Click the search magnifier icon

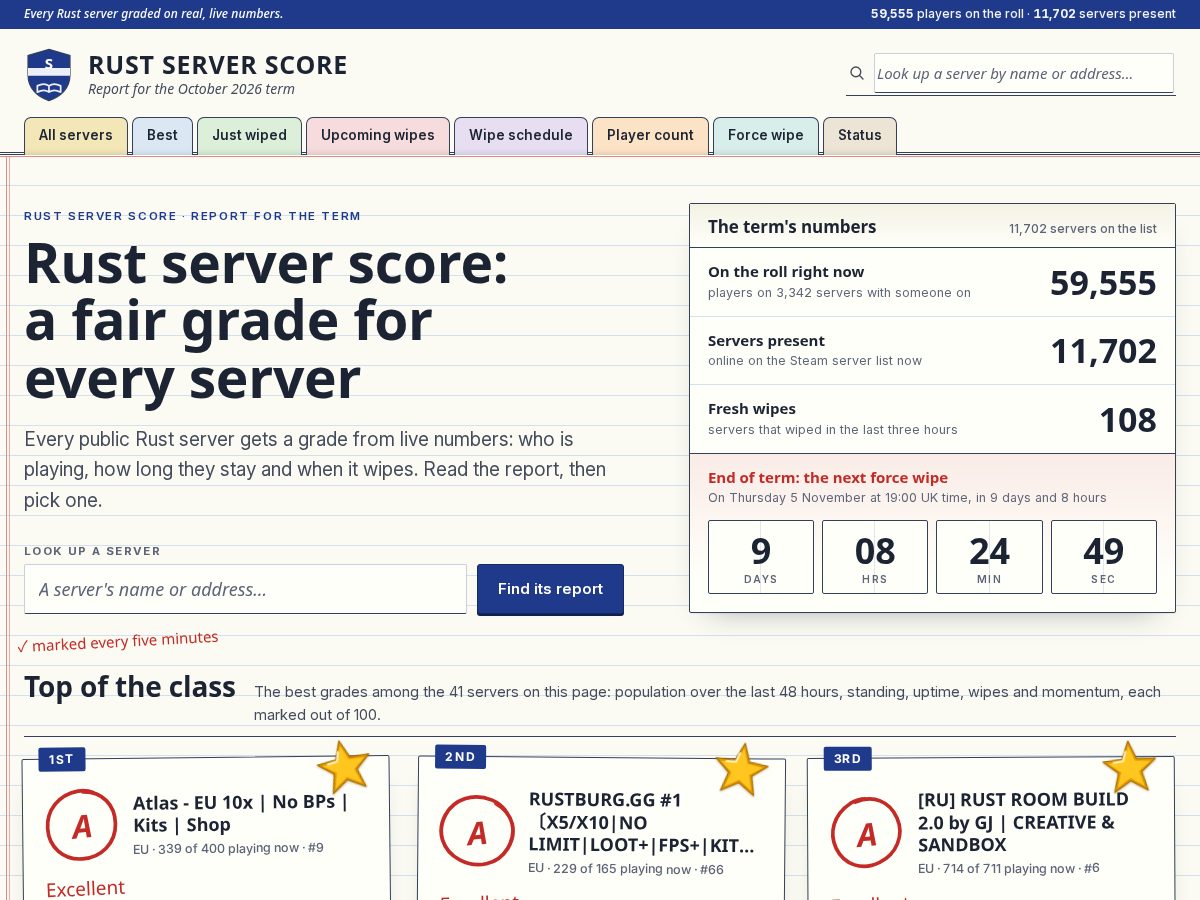(x=857, y=73)
